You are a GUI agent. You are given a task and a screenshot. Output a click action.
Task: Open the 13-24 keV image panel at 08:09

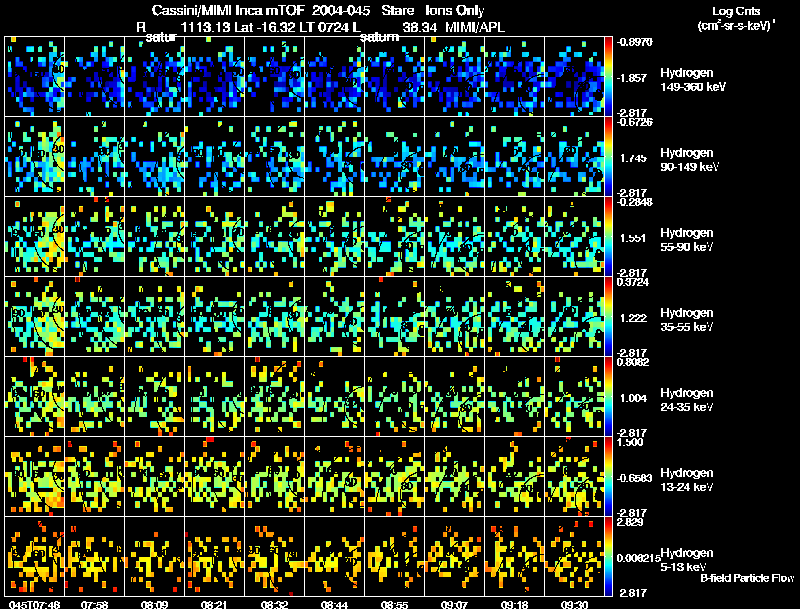click(155, 477)
